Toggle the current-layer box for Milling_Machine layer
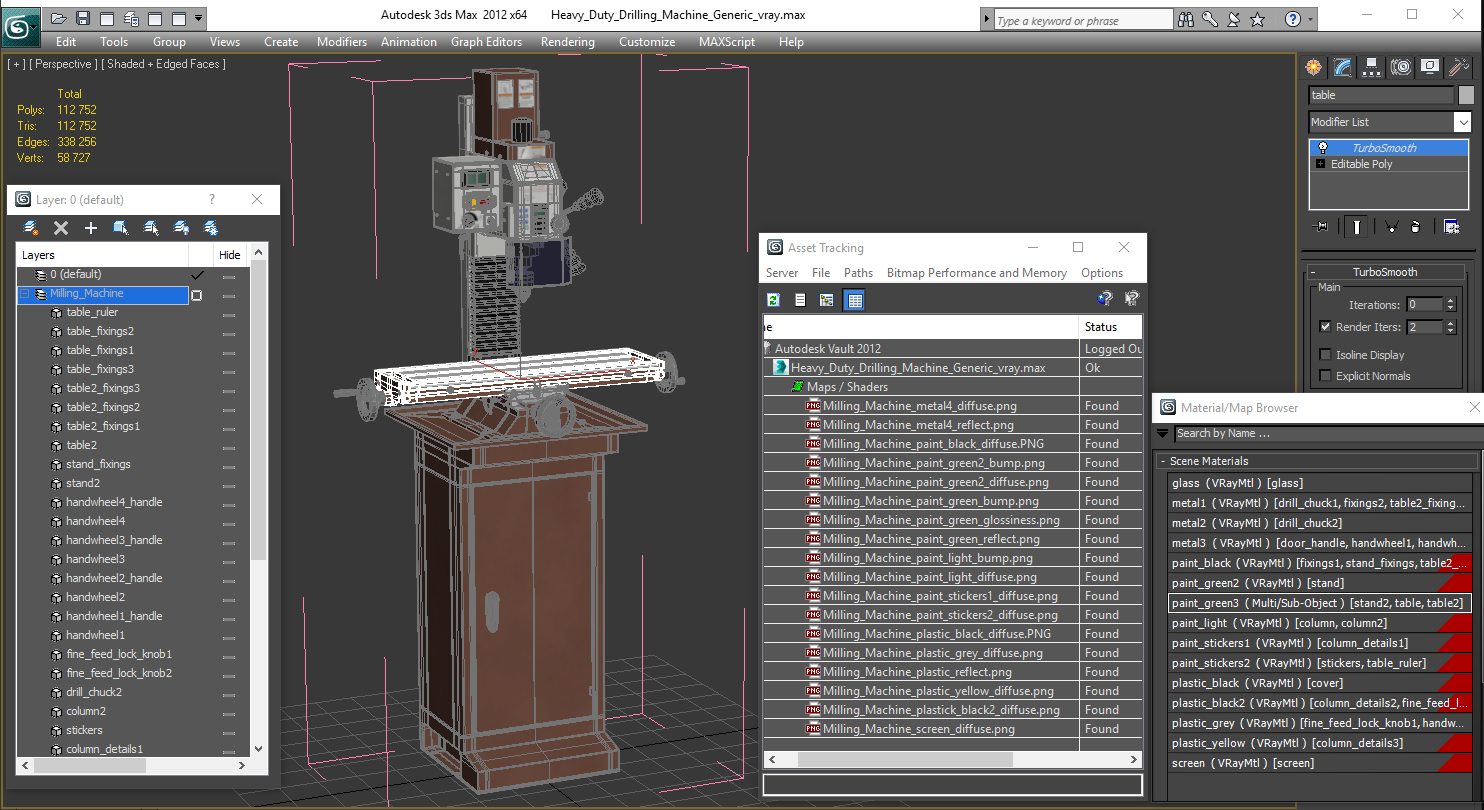1484x810 pixels. (197, 295)
